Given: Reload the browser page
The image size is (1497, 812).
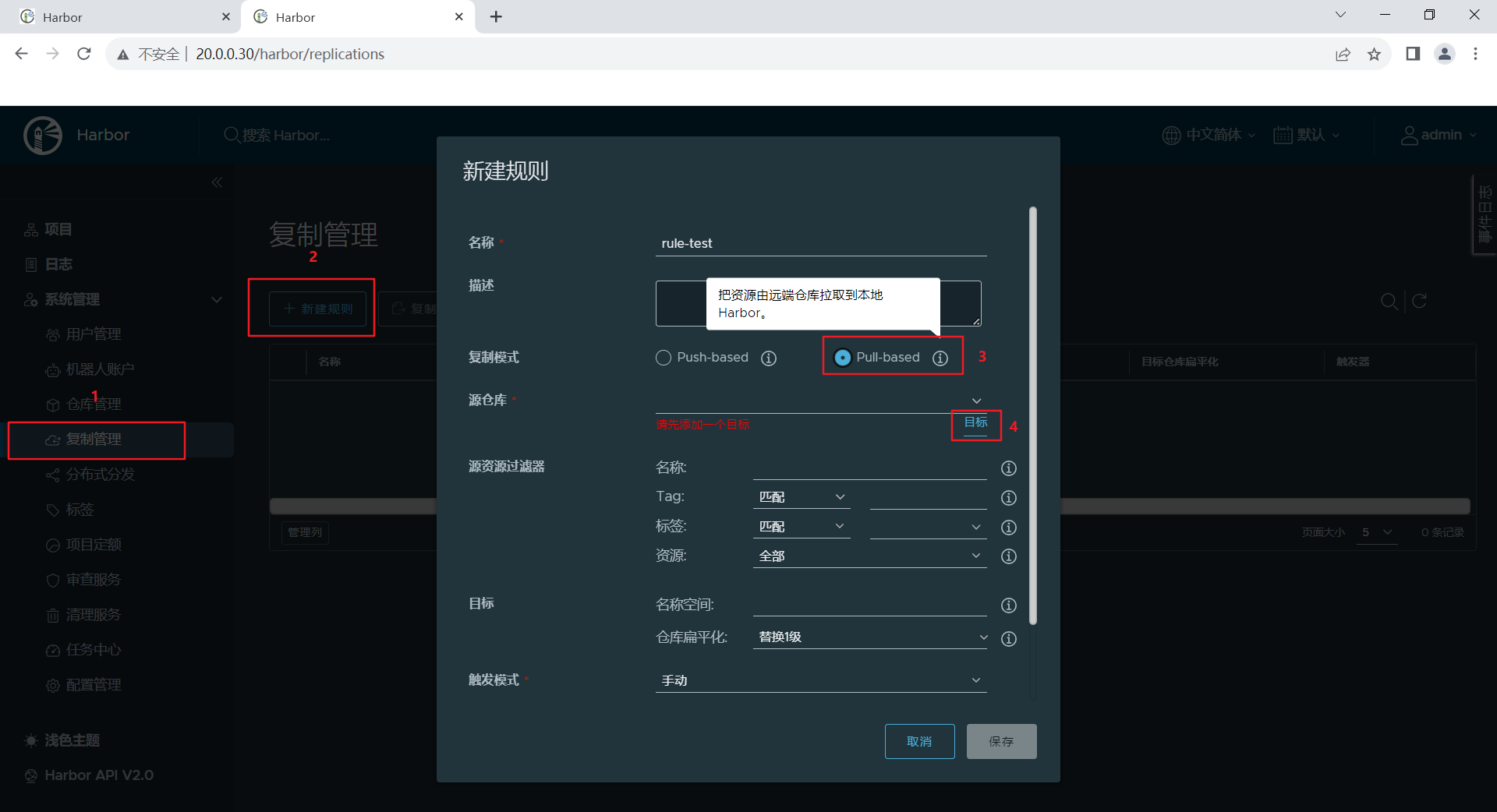Looking at the screenshot, I should pos(84,54).
